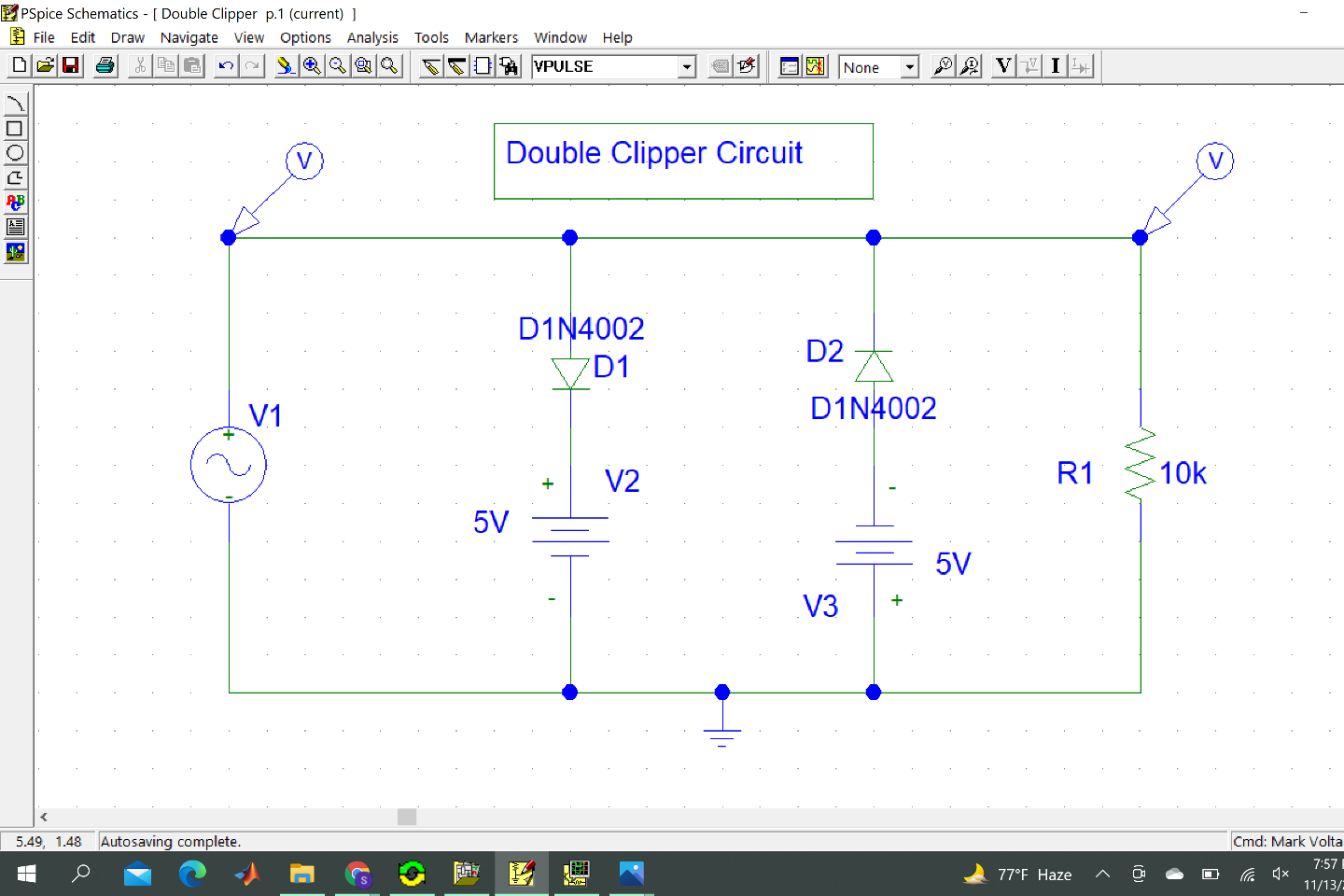The width and height of the screenshot is (1344, 896).
Task: Toggle Enable Bias Current Display with I icon
Action: click(x=1055, y=66)
